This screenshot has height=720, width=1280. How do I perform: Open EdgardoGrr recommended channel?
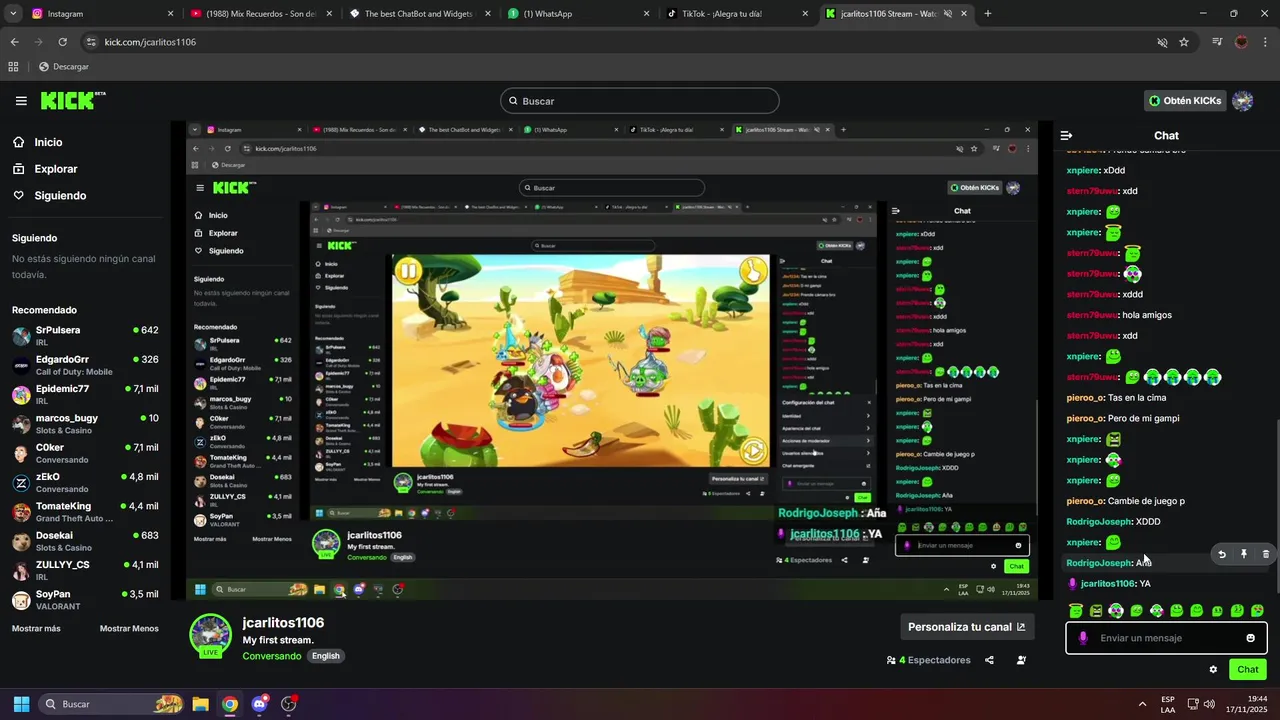(85, 365)
